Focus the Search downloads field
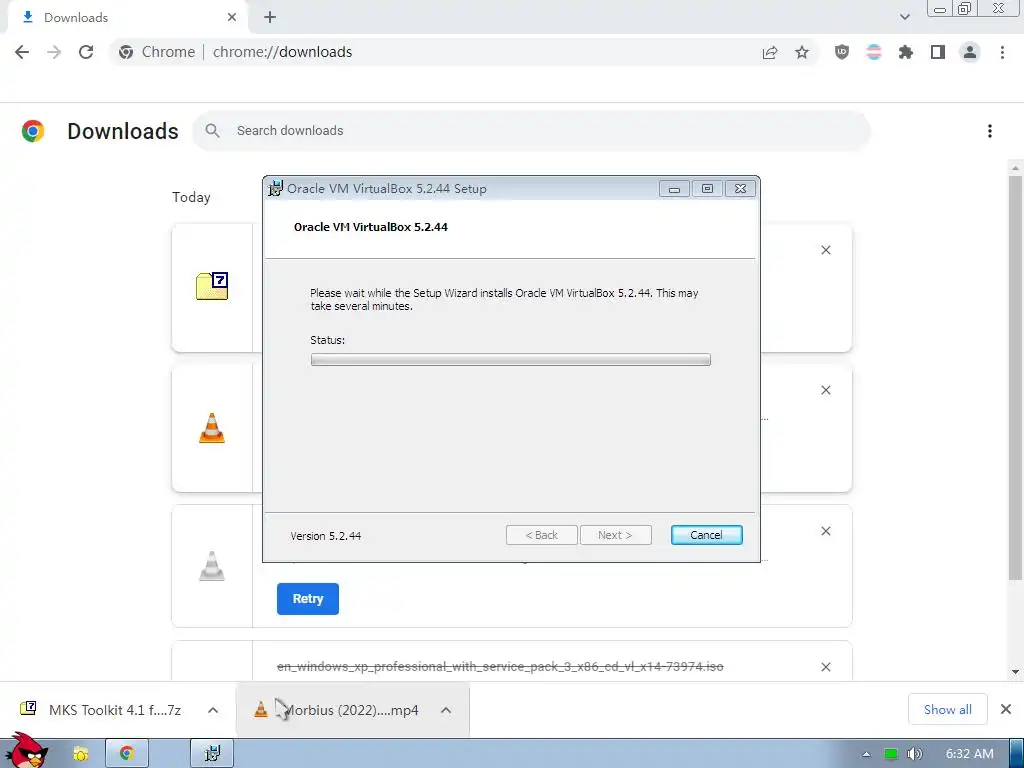Image resolution: width=1024 pixels, height=768 pixels. pos(531,131)
